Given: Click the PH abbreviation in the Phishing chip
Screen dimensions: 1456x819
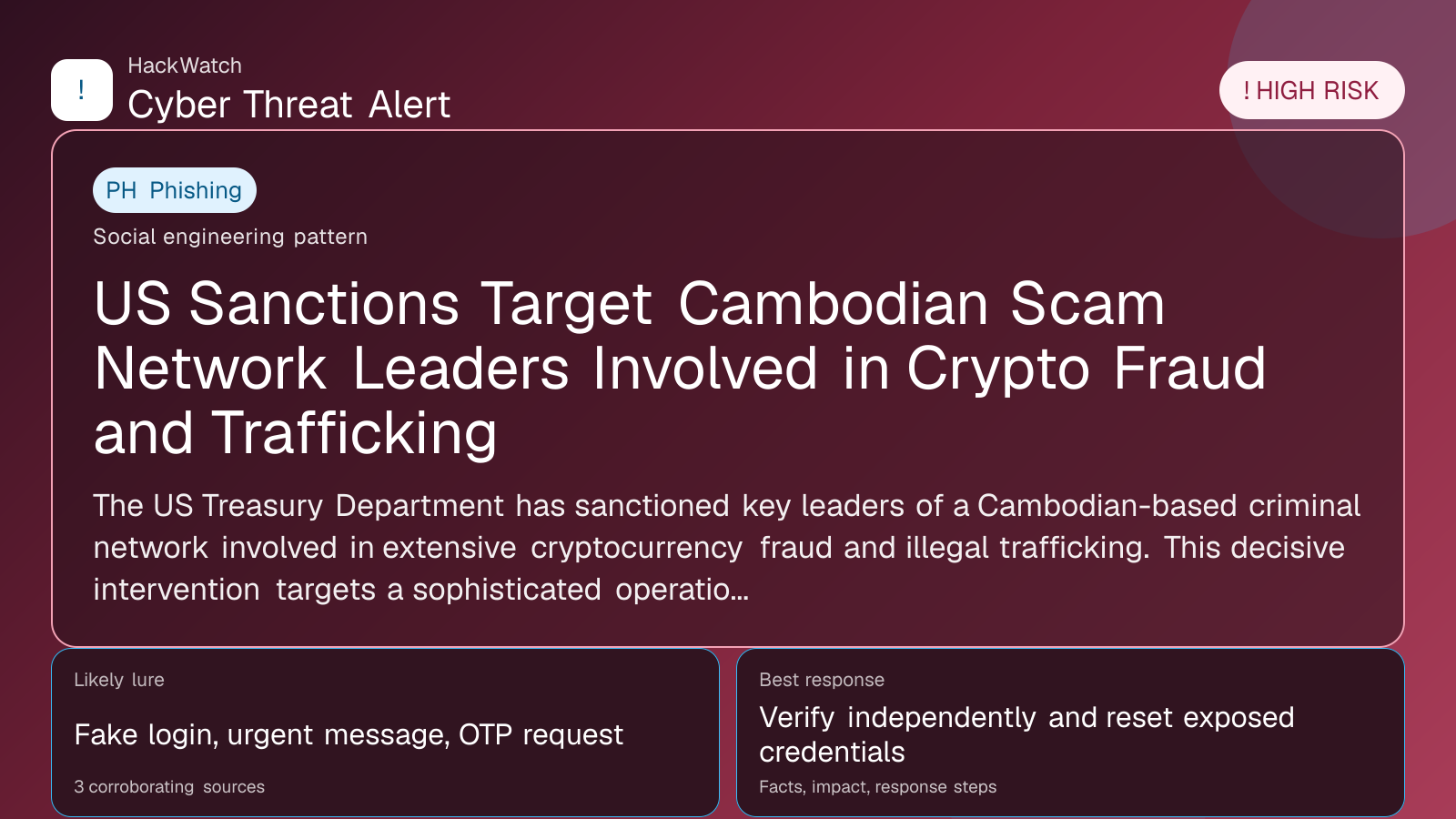Looking at the screenshot, I should pos(121,190).
